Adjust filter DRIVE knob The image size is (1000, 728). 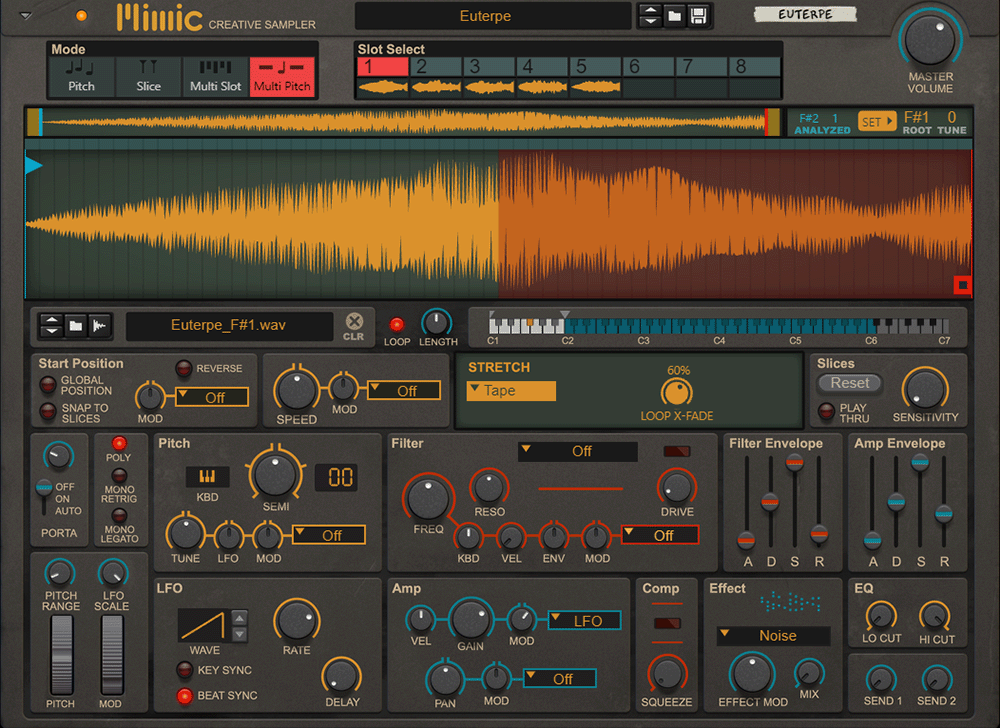677,488
